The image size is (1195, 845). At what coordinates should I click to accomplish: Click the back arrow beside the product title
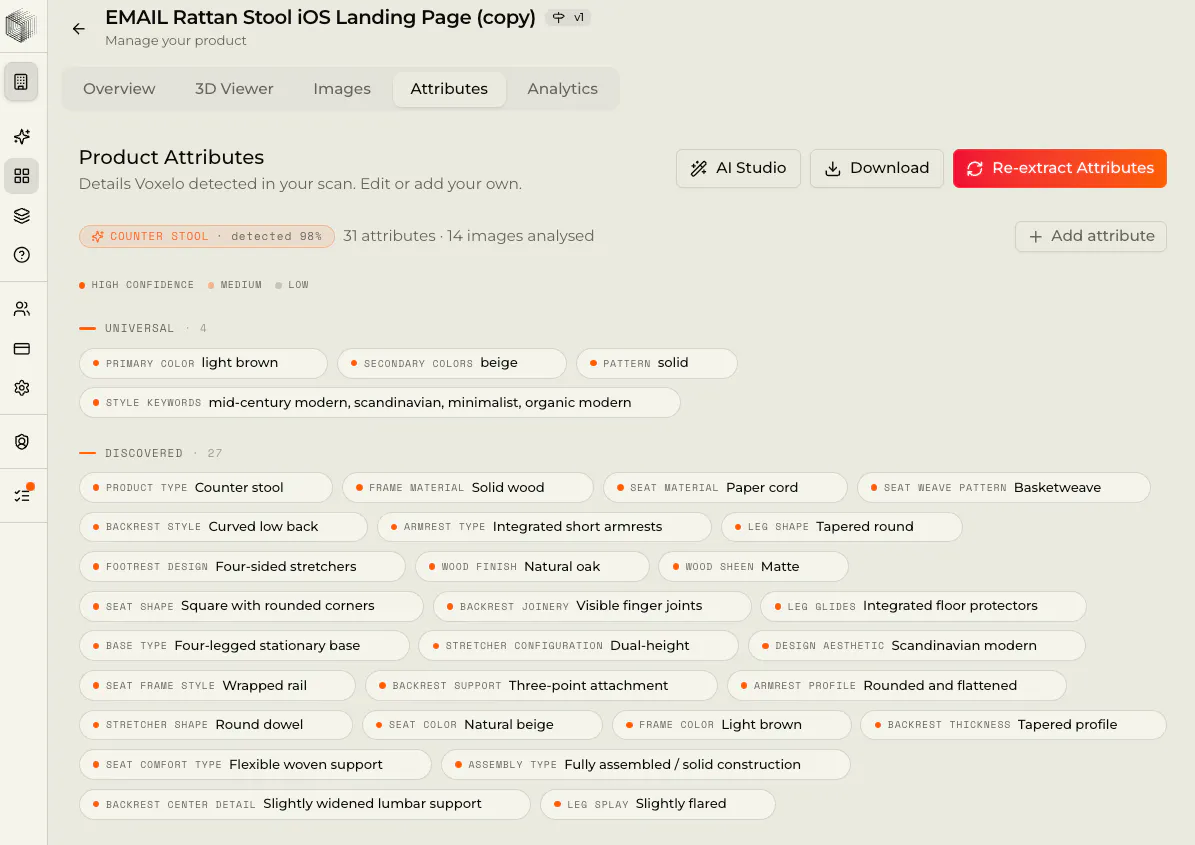78,29
